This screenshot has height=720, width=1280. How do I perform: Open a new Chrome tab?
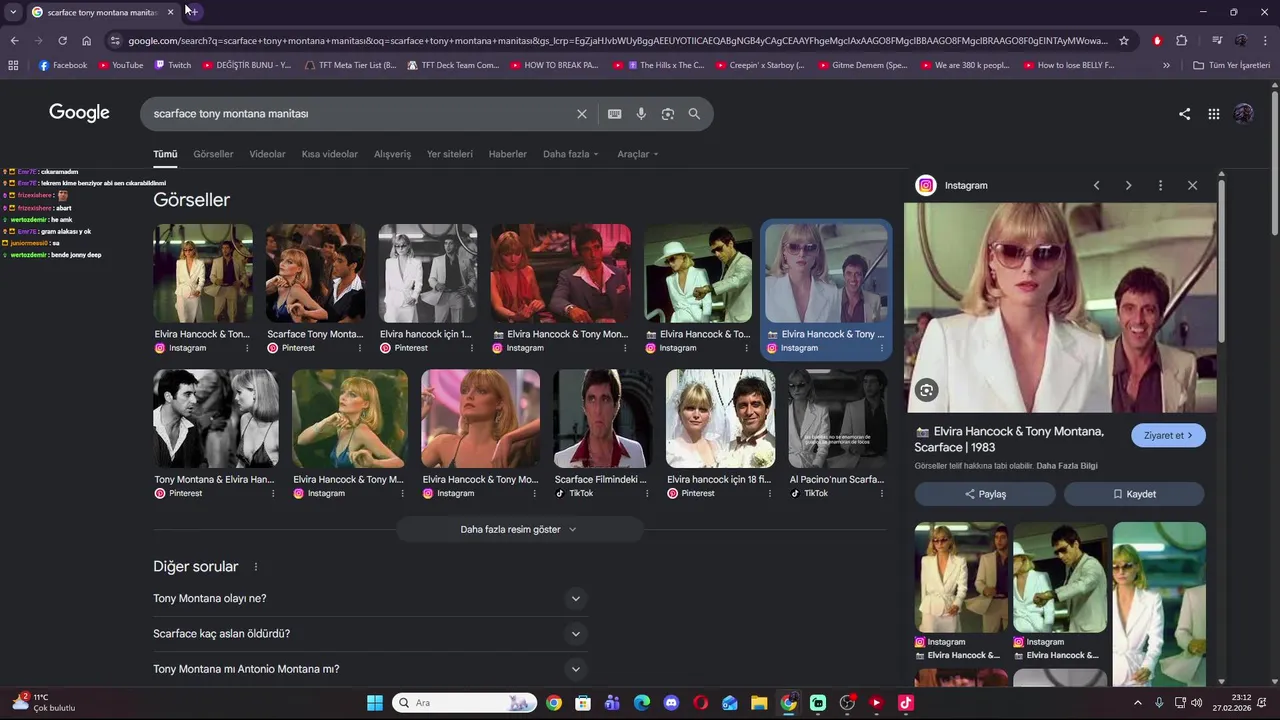[x=193, y=12]
